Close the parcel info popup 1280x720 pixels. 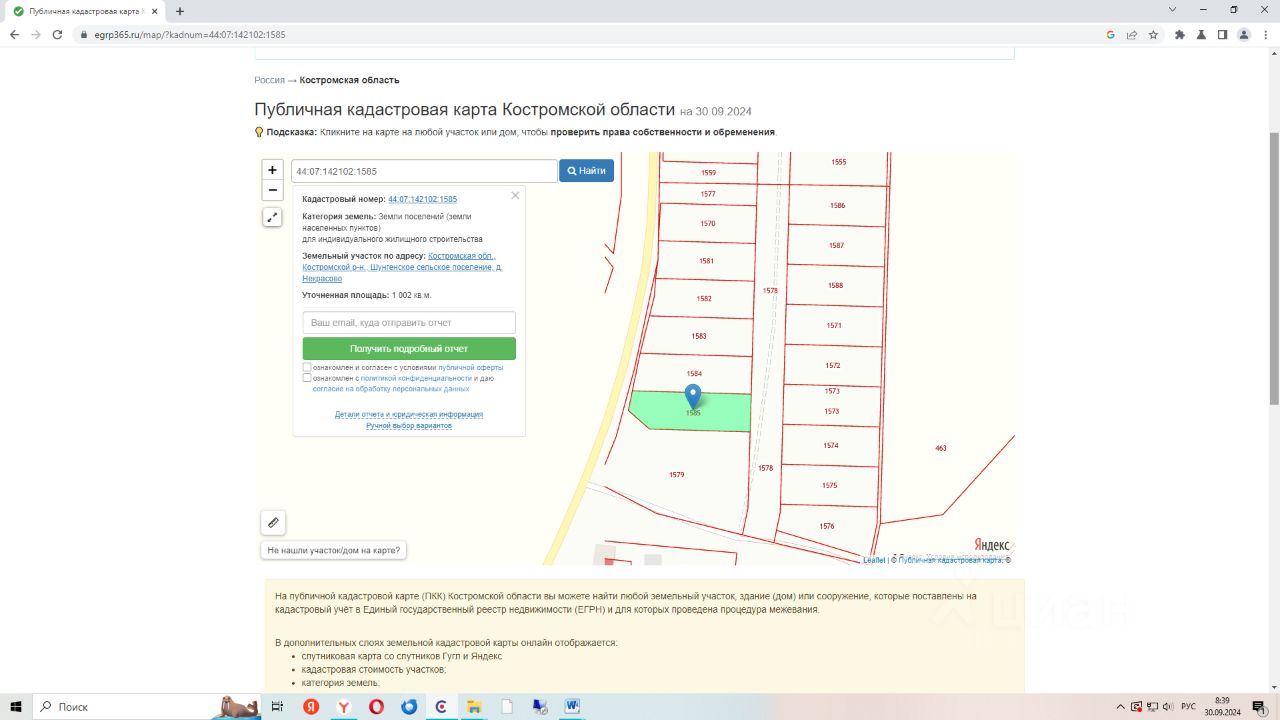pos(515,196)
